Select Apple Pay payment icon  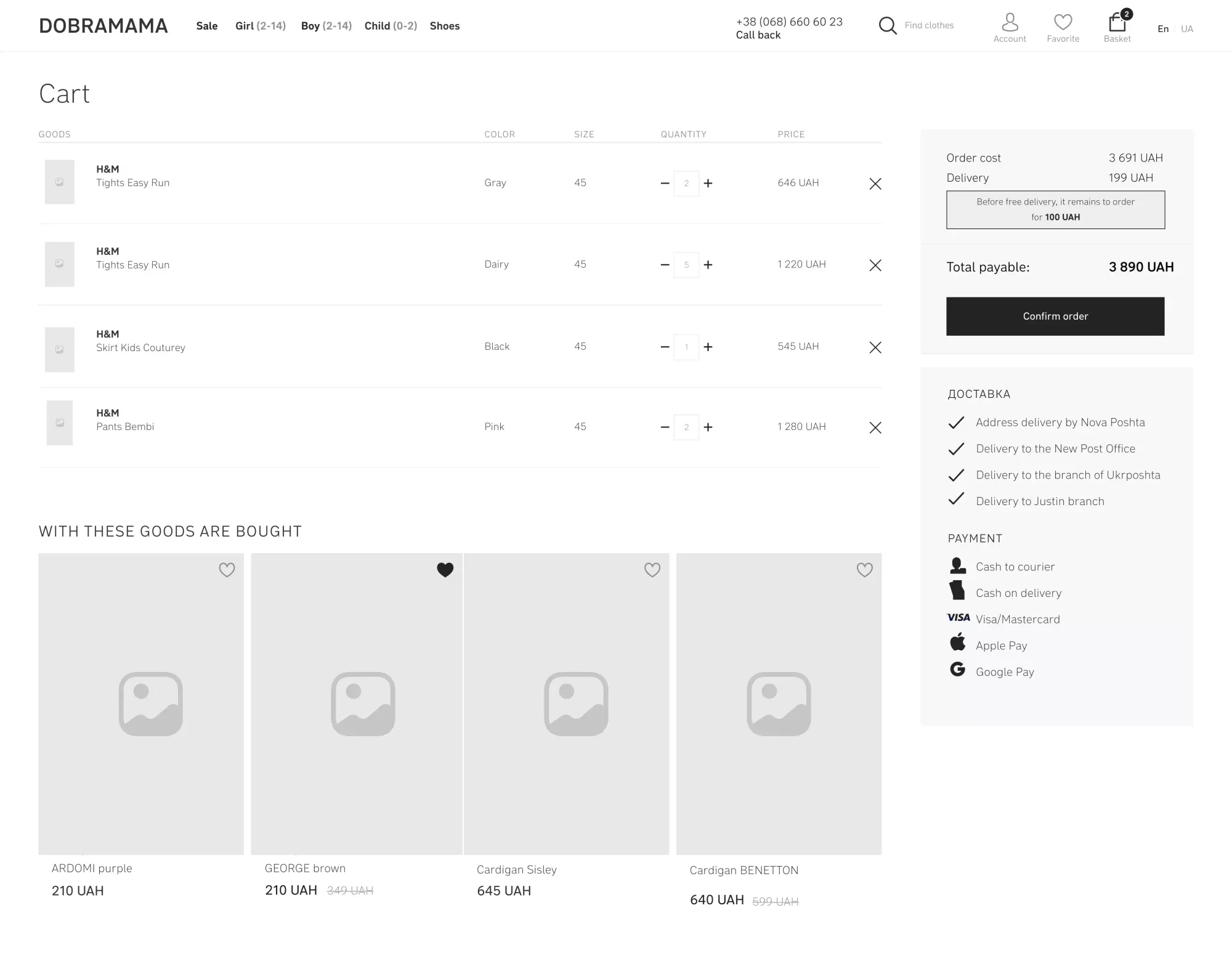pyautogui.click(x=957, y=642)
